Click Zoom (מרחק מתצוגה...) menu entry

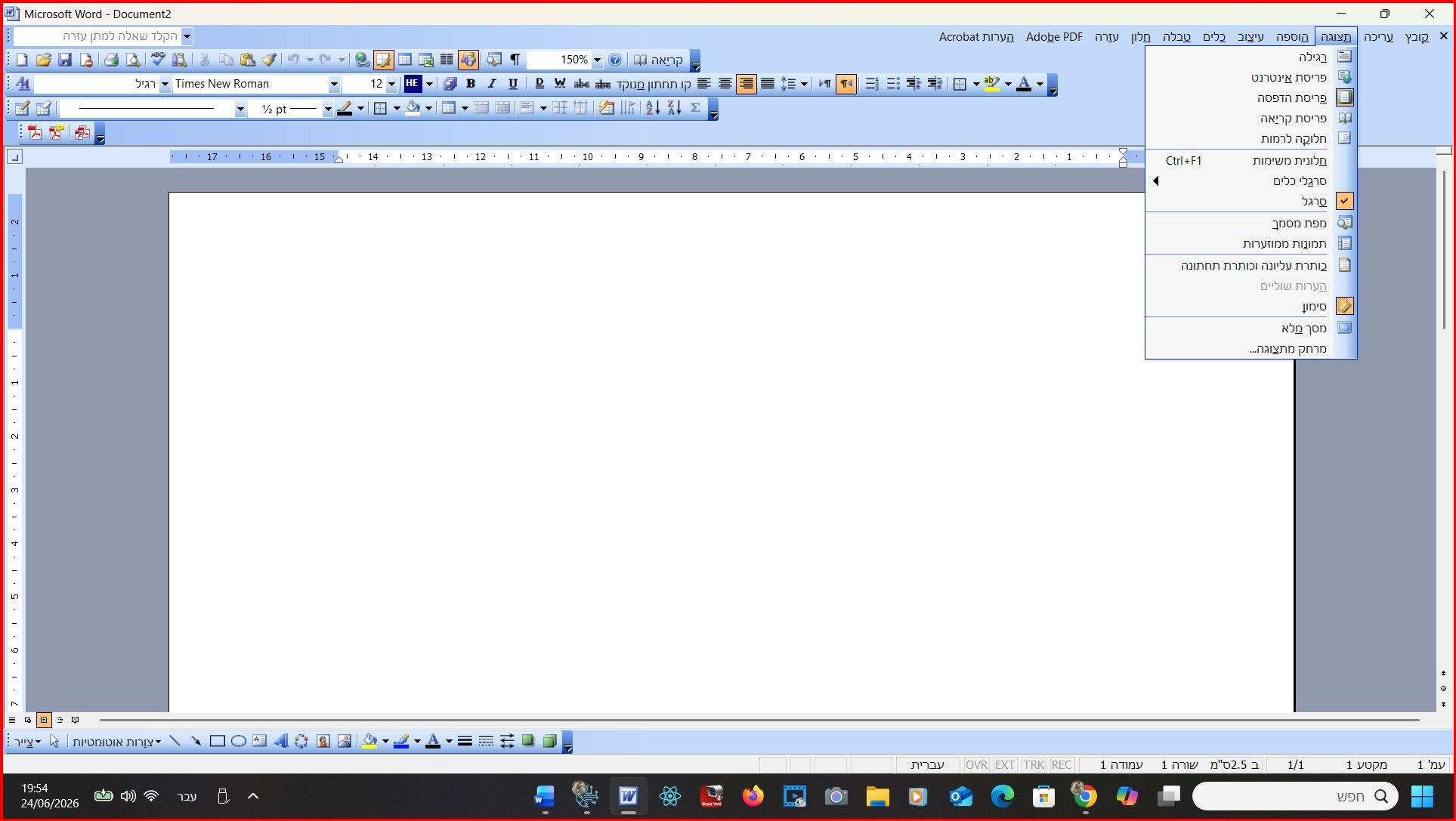pos(1251,348)
